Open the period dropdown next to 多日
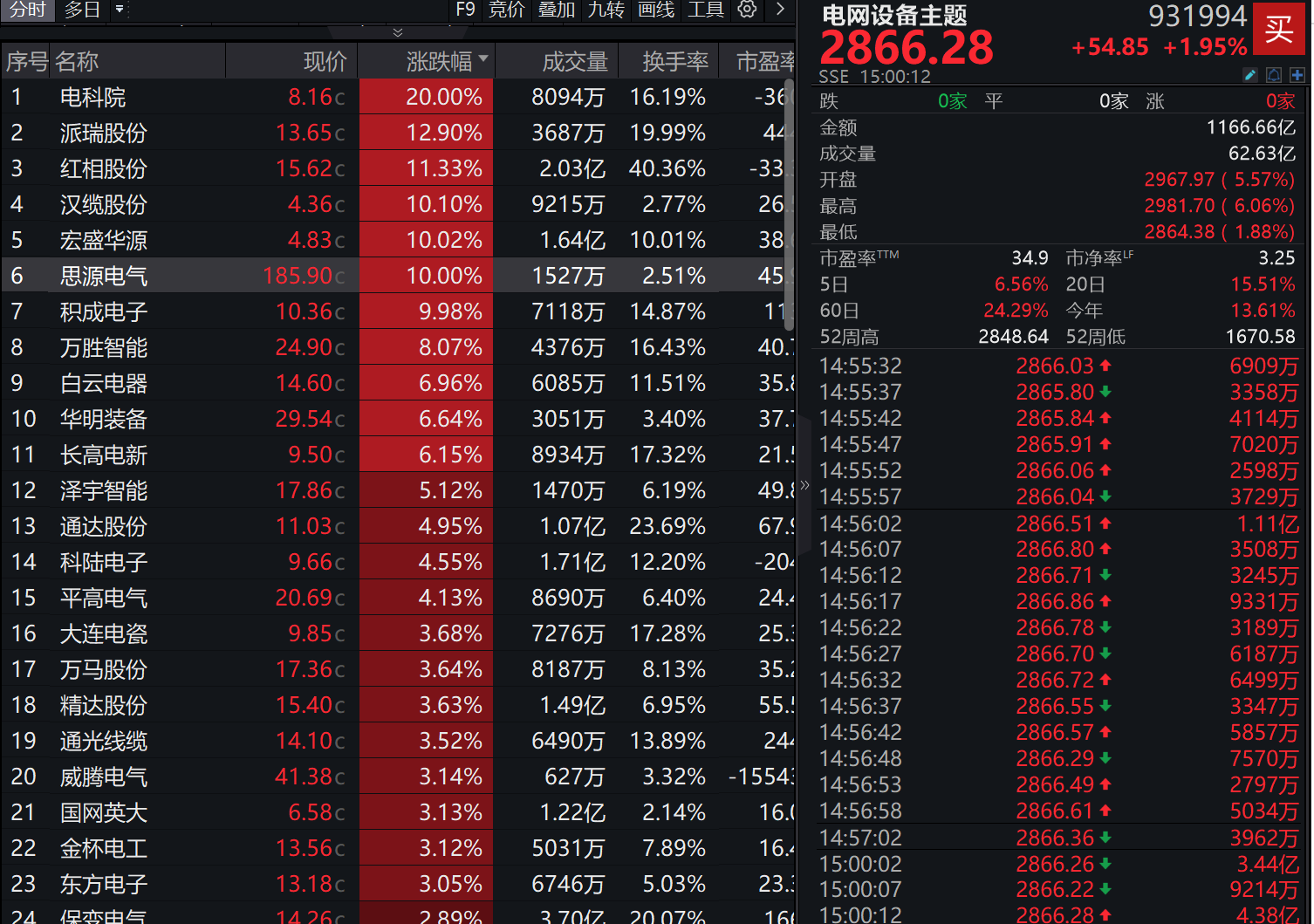The width and height of the screenshot is (1314, 924). click(x=120, y=10)
